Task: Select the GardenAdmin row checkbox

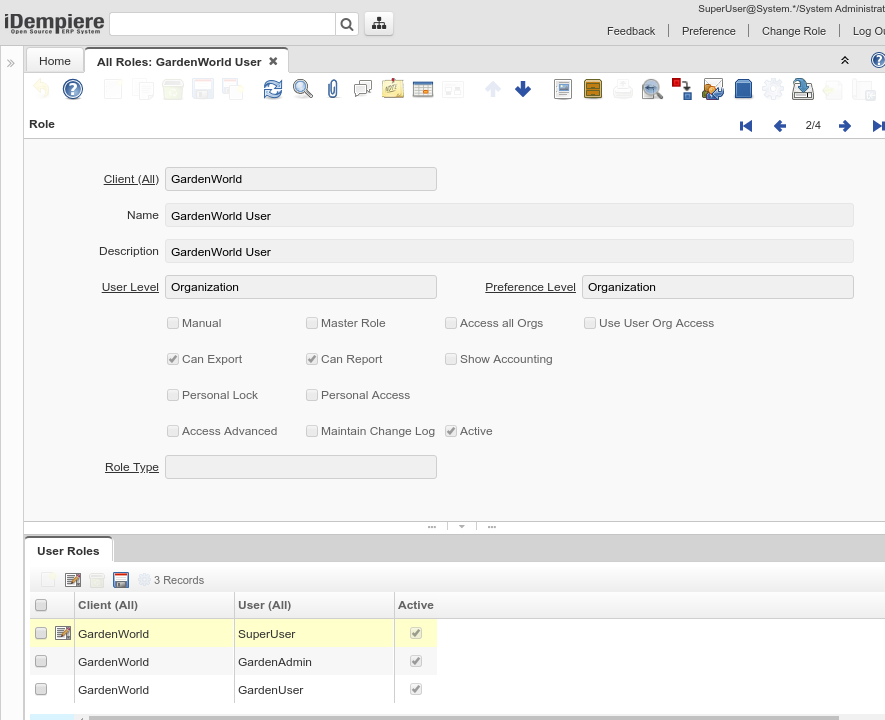Action: 41,662
